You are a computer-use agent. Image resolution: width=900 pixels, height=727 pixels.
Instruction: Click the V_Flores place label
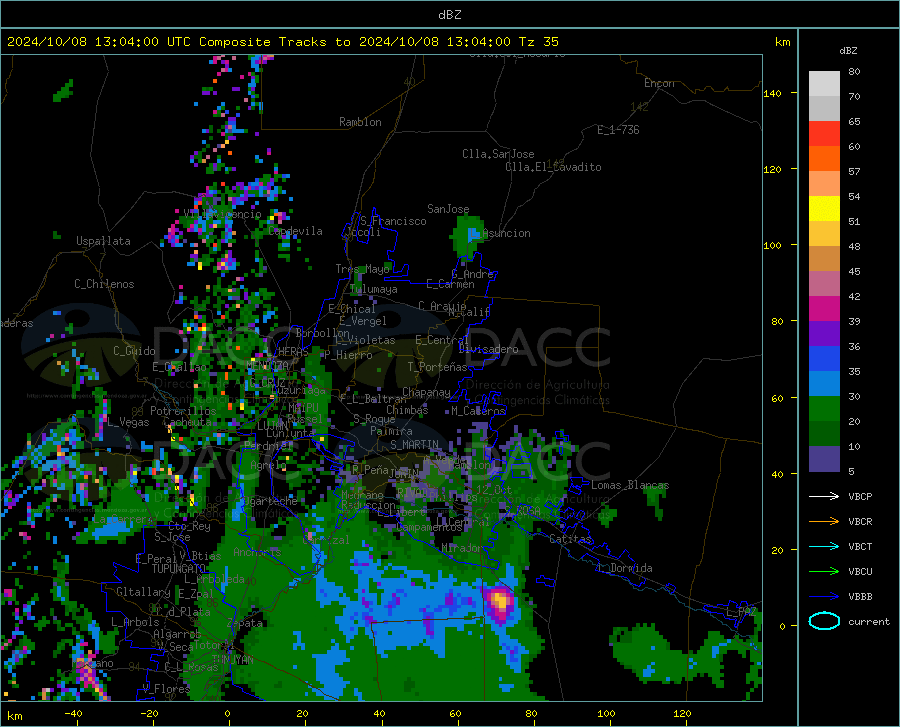pos(166,689)
